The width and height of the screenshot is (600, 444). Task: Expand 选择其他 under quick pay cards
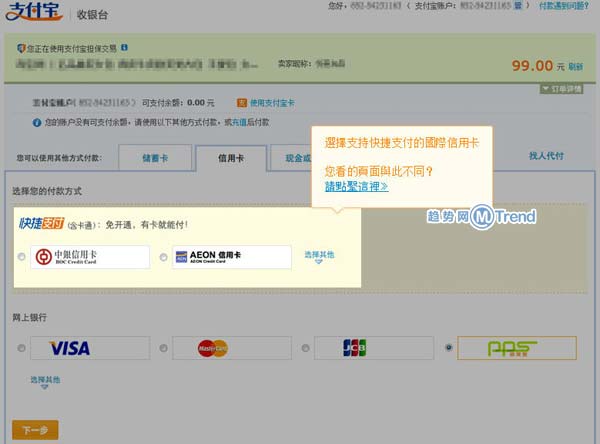coord(319,256)
